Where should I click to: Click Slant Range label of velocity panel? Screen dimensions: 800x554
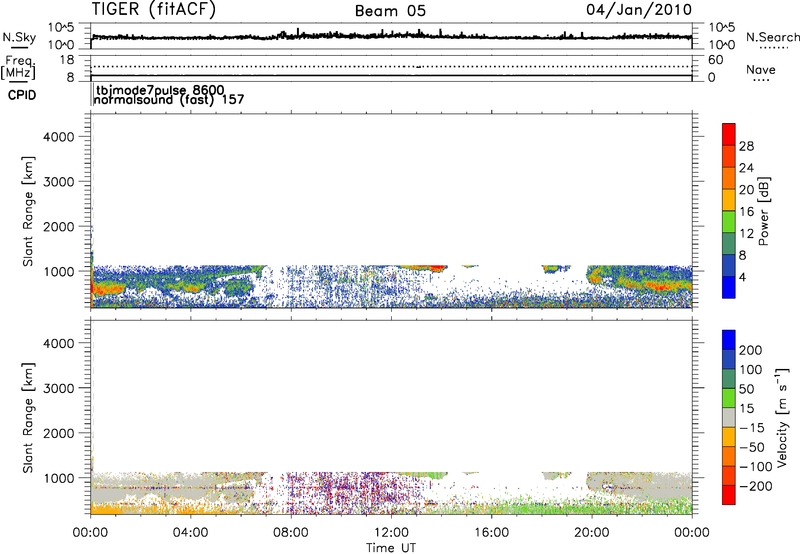(28, 417)
